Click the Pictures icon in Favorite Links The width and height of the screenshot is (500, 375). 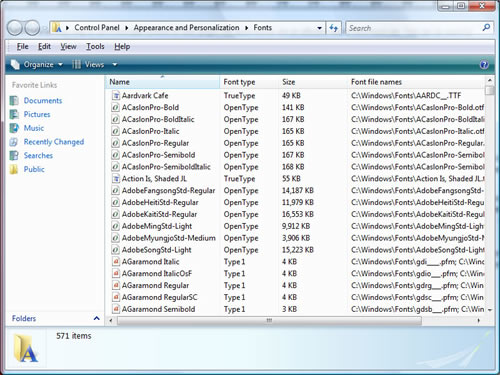14,114
